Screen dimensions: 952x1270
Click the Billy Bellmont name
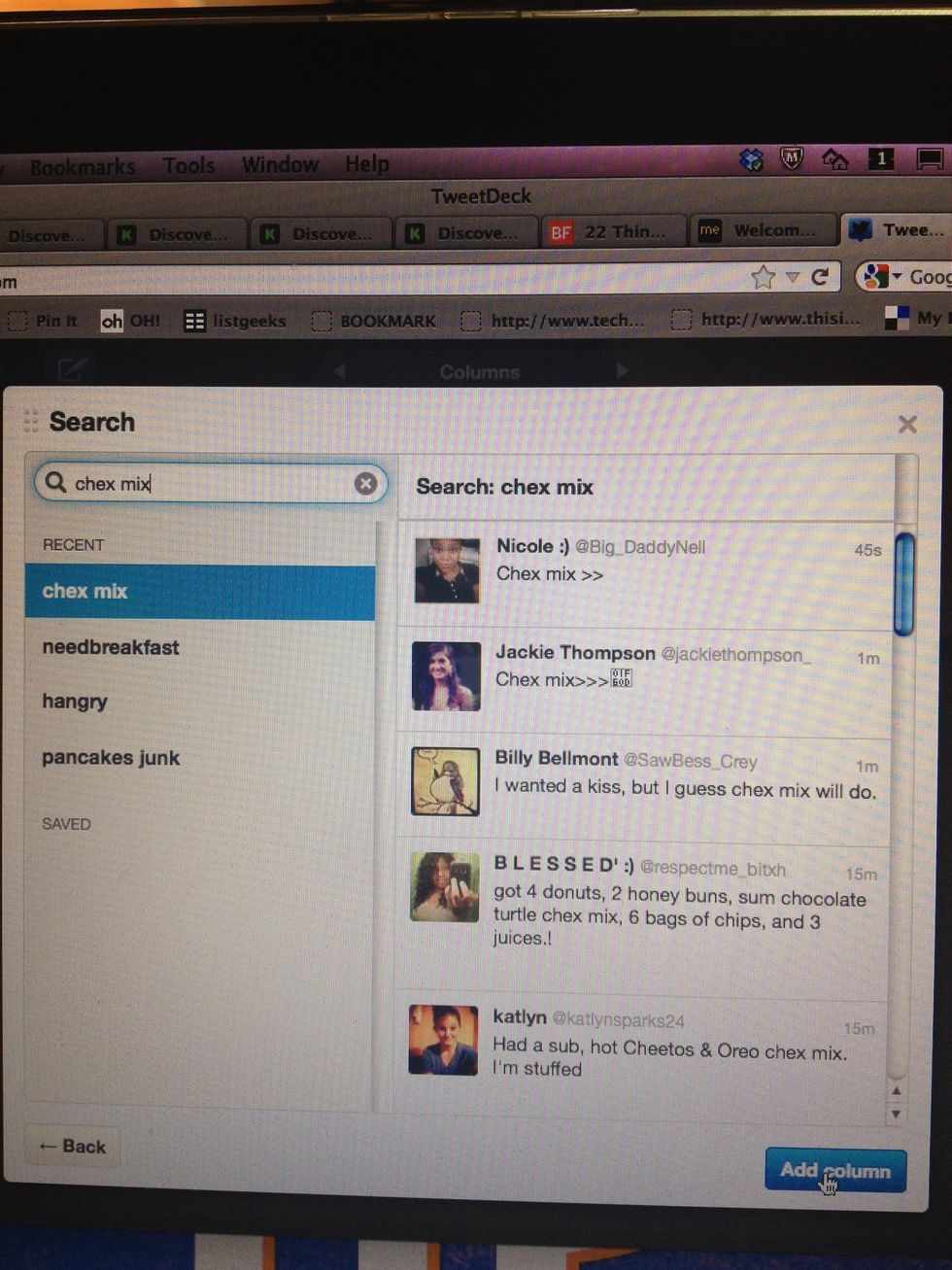click(557, 758)
